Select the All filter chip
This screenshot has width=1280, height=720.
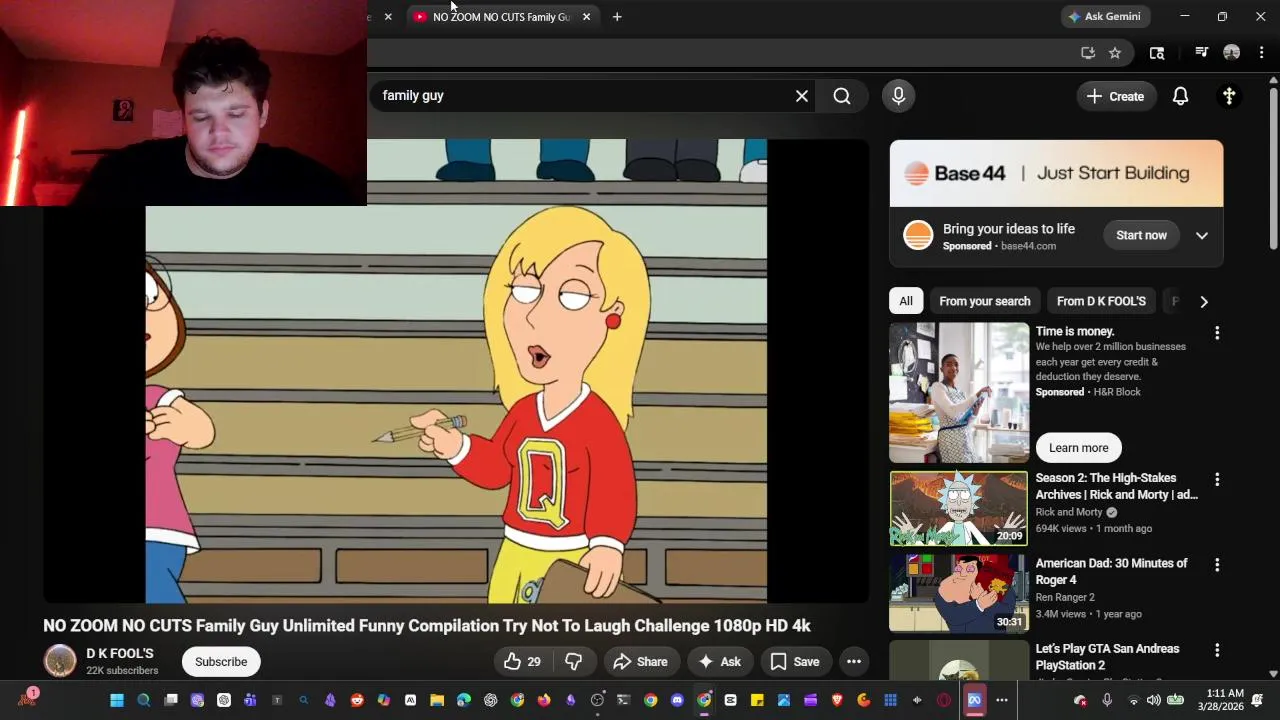point(906,301)
